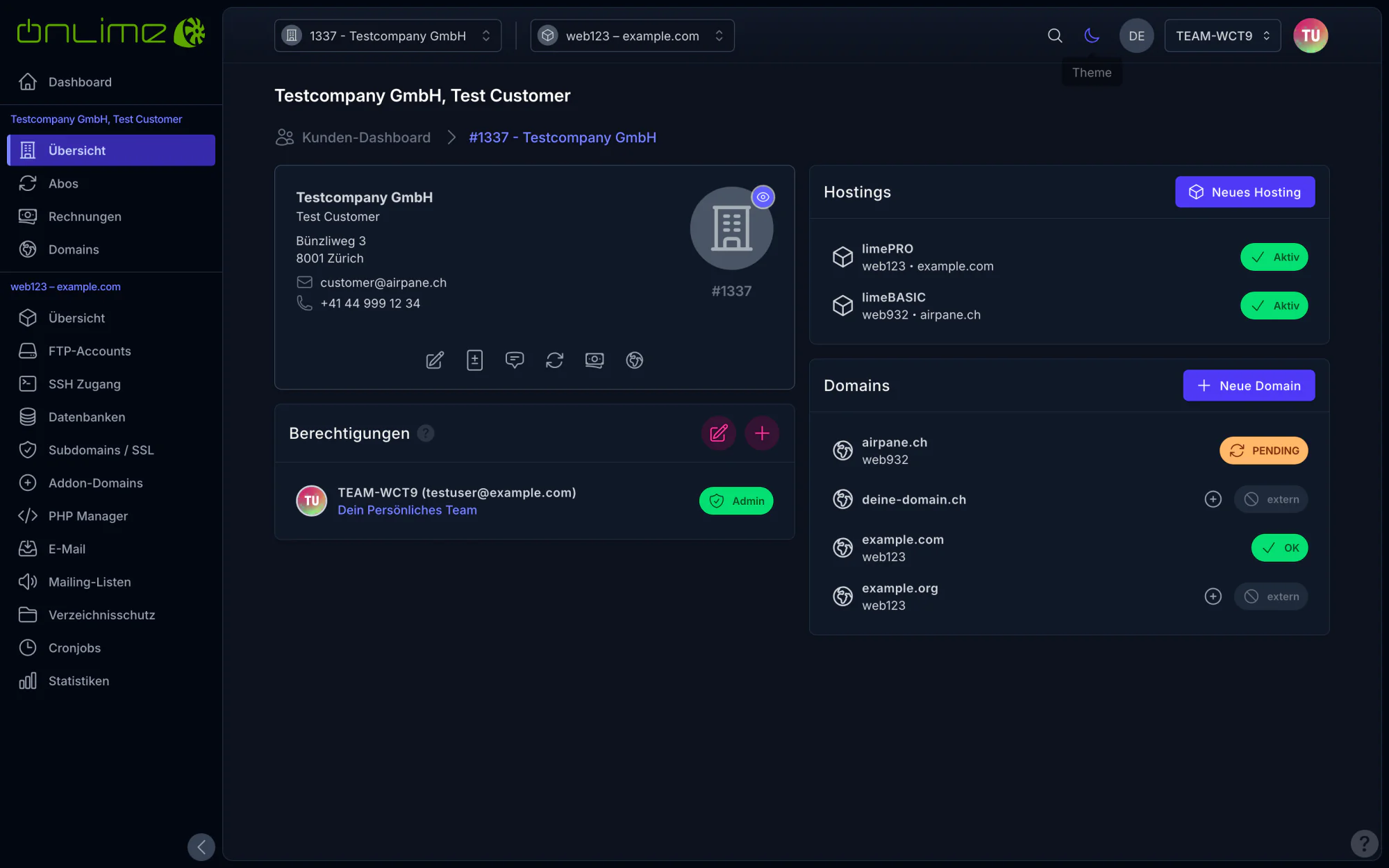Click document icon in customer card

coord(474,360)
